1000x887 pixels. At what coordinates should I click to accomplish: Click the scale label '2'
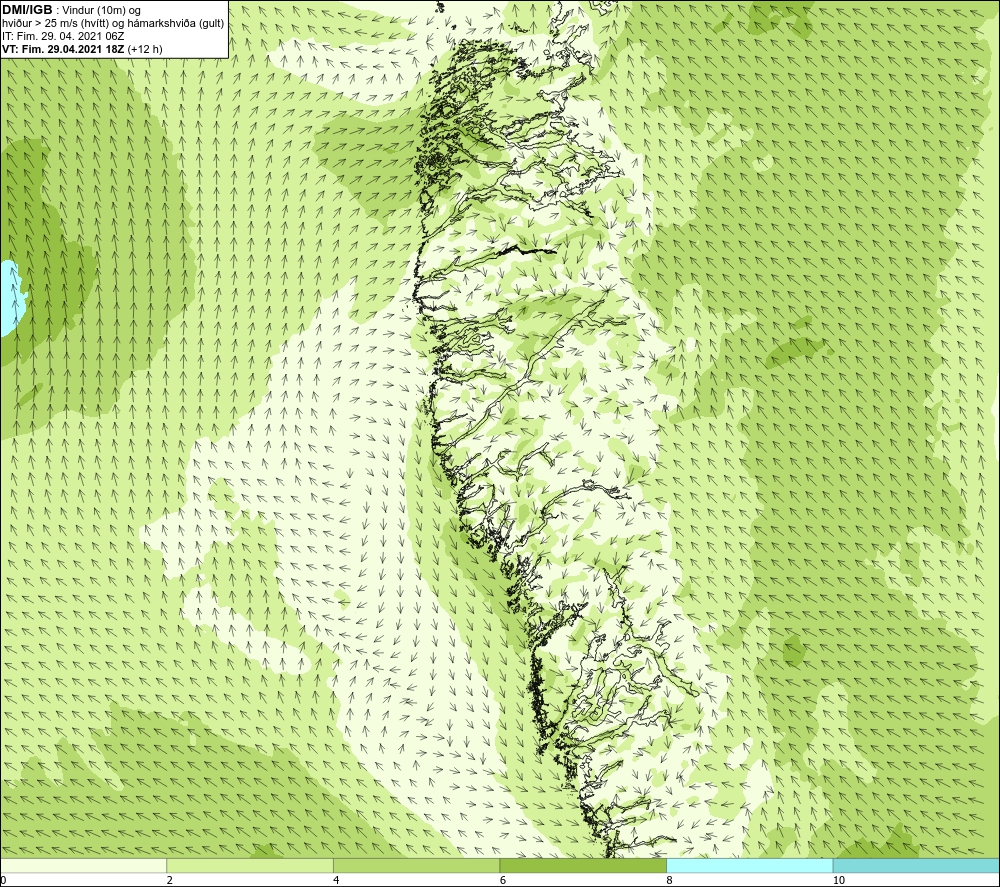point(170,880)
